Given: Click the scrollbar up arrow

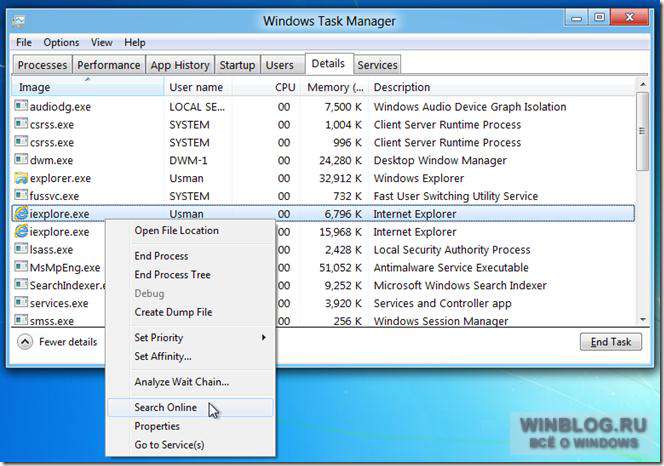Looking at the screenshot, I should [x=642, y=84].
